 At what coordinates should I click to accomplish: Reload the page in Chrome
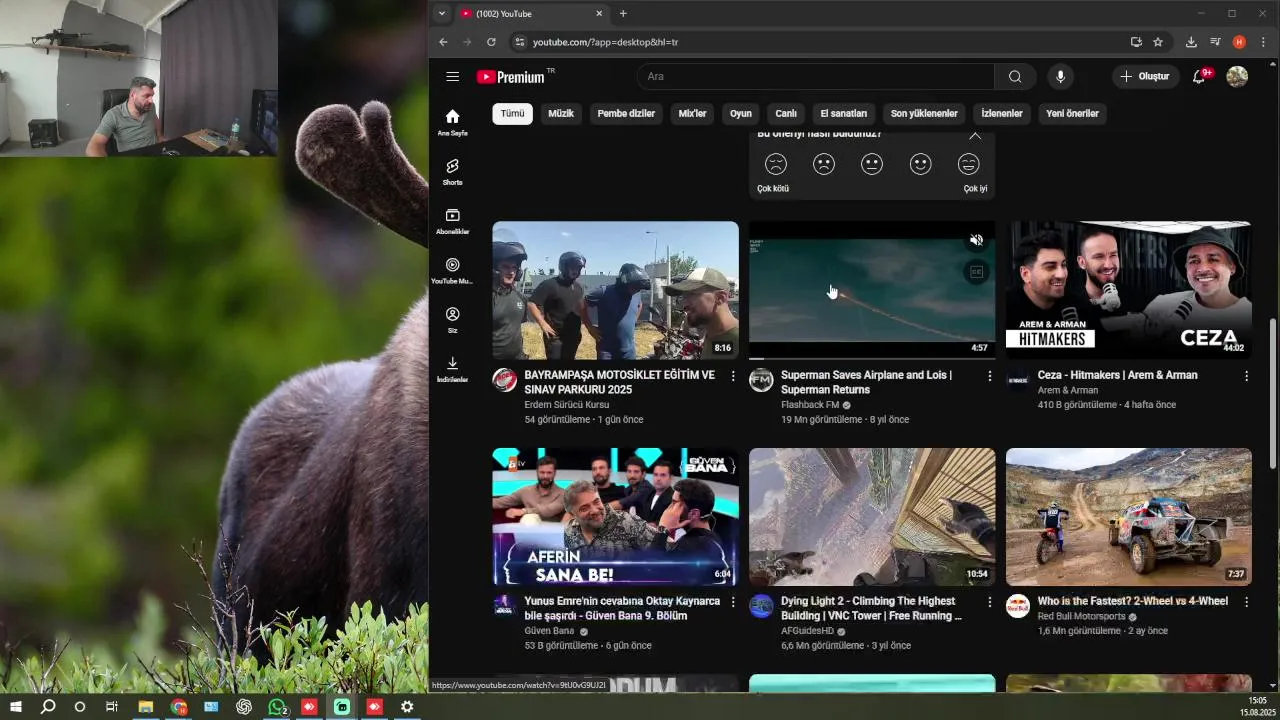(x=491, y=42)
